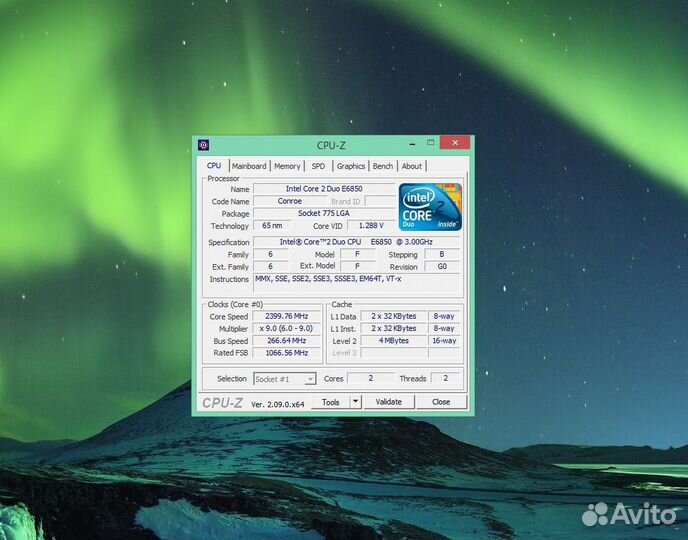Click the Ext. Model value F
The height and width of the screenshot is (540, 688).
358,266
